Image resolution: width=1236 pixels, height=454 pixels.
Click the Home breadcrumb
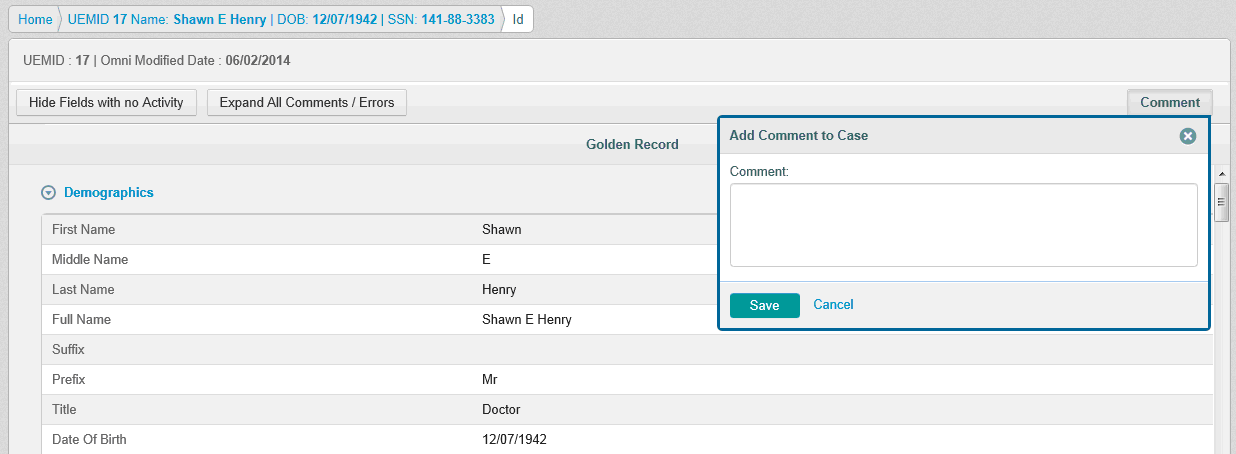(x=35, y=19)
